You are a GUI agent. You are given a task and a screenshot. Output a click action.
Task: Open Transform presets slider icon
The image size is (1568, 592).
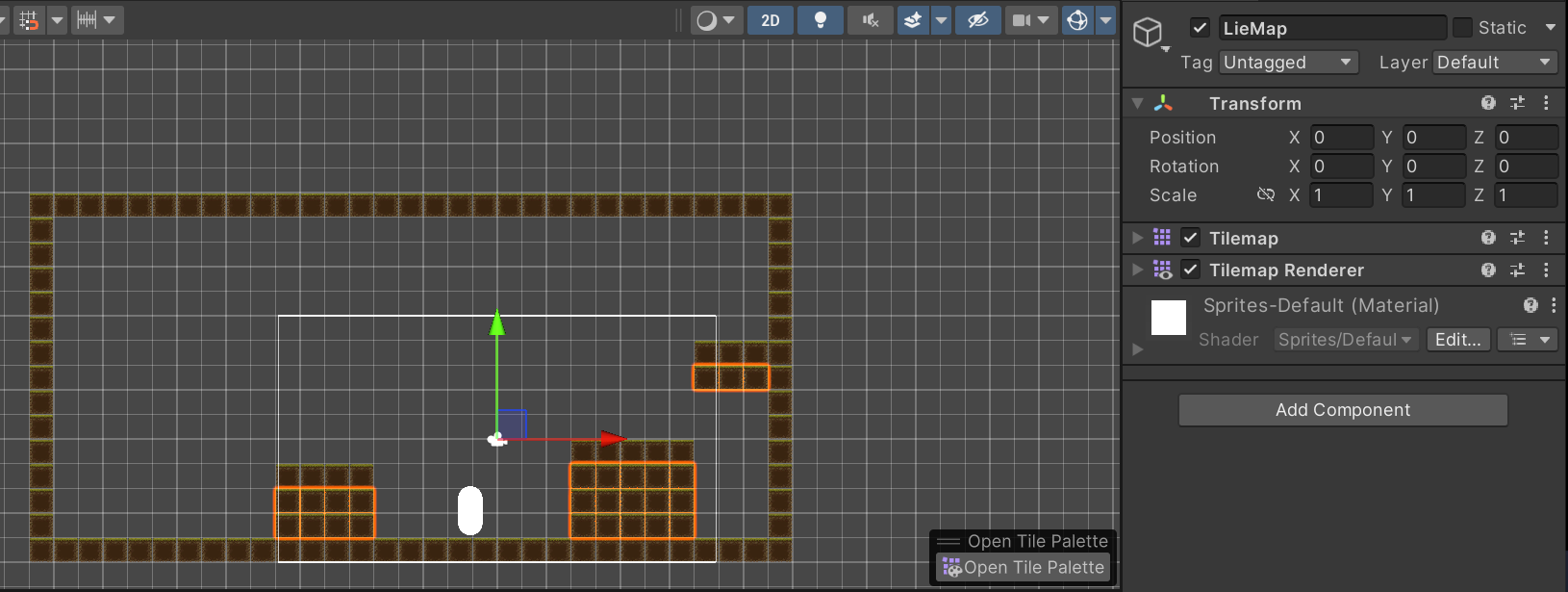[1517, 103]
